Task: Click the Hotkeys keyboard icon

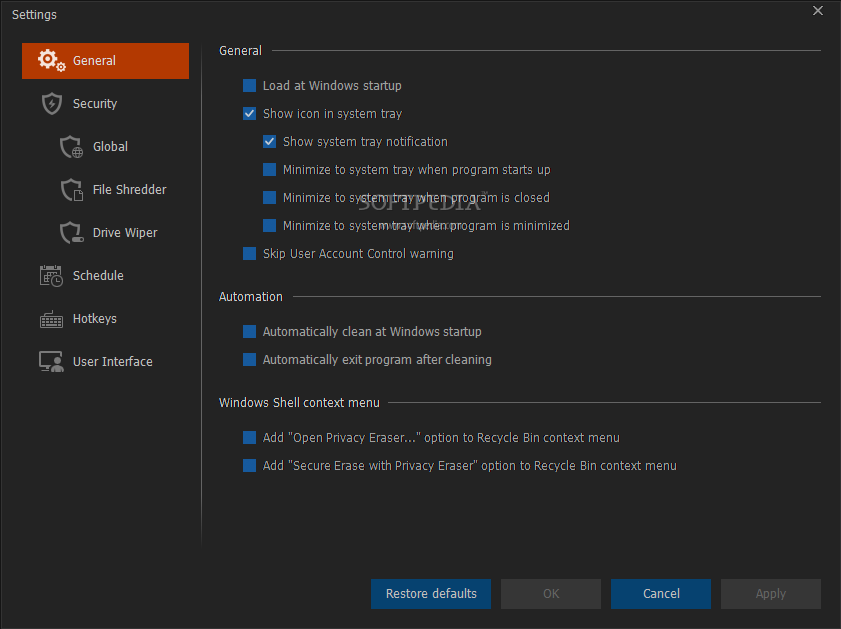Action: 51,319
